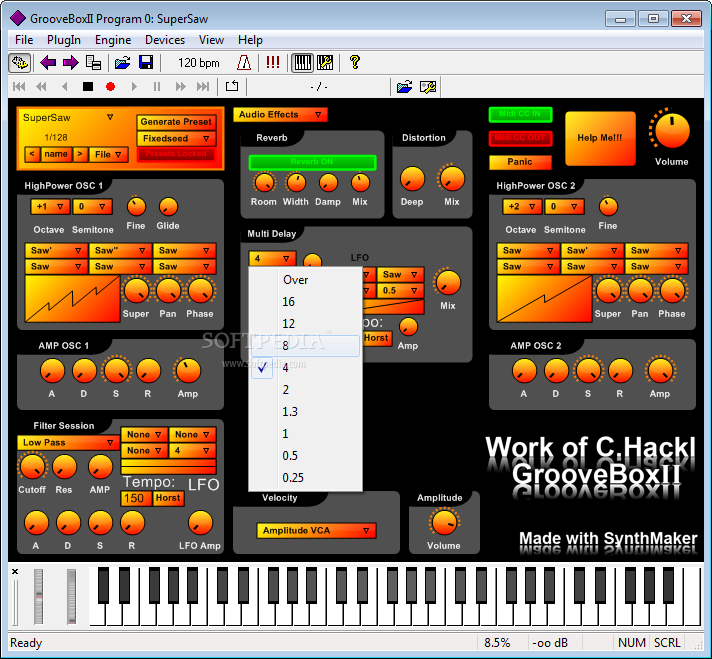This screenshot has width=712, height=659.
Task: Select 0.25 in the delay popup list
Action: pos(305,478)
